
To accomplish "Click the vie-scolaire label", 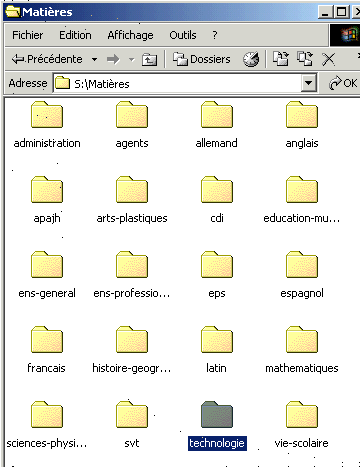I will click(302, 443).
